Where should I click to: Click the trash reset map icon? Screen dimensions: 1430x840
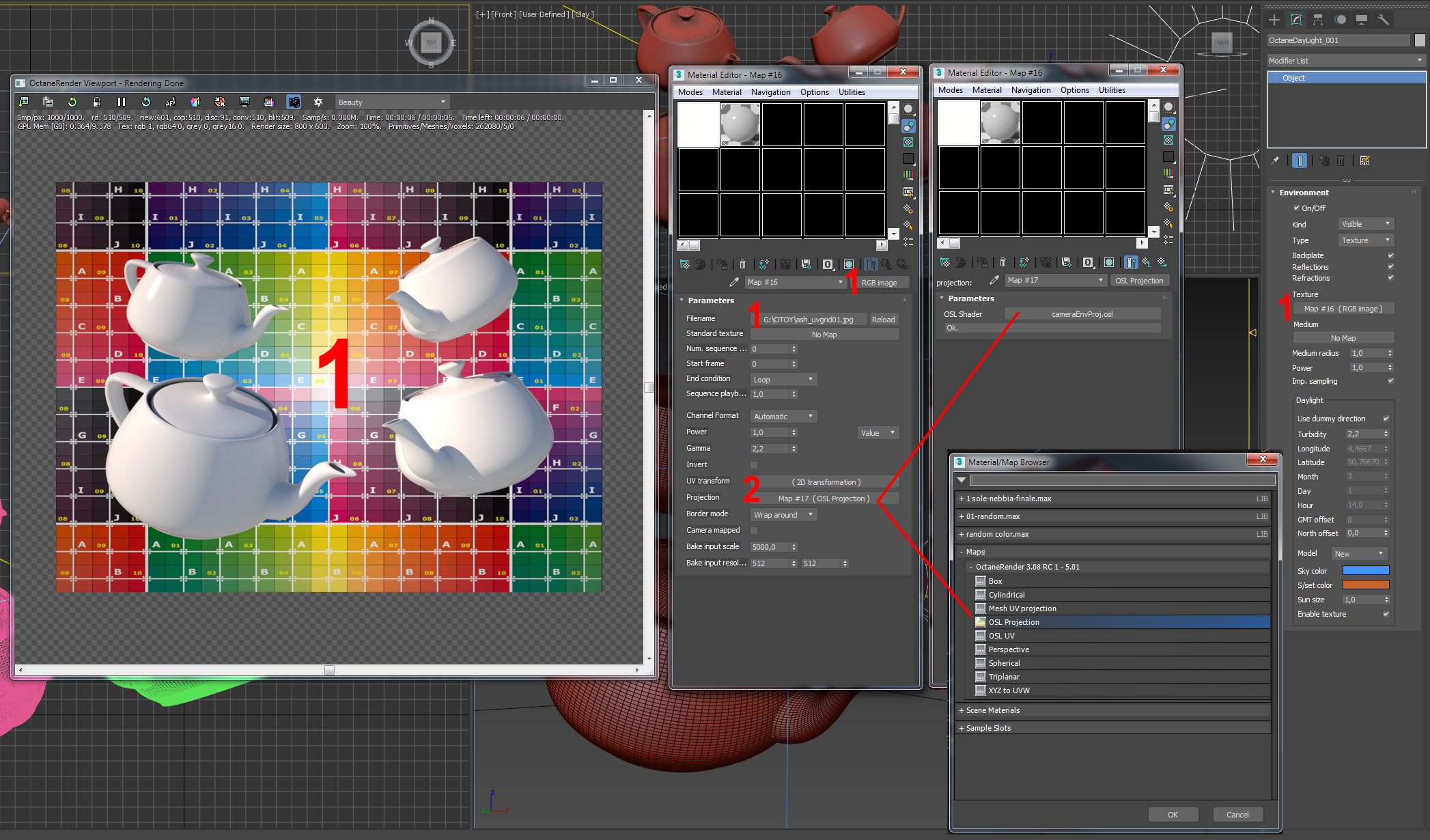742,264
